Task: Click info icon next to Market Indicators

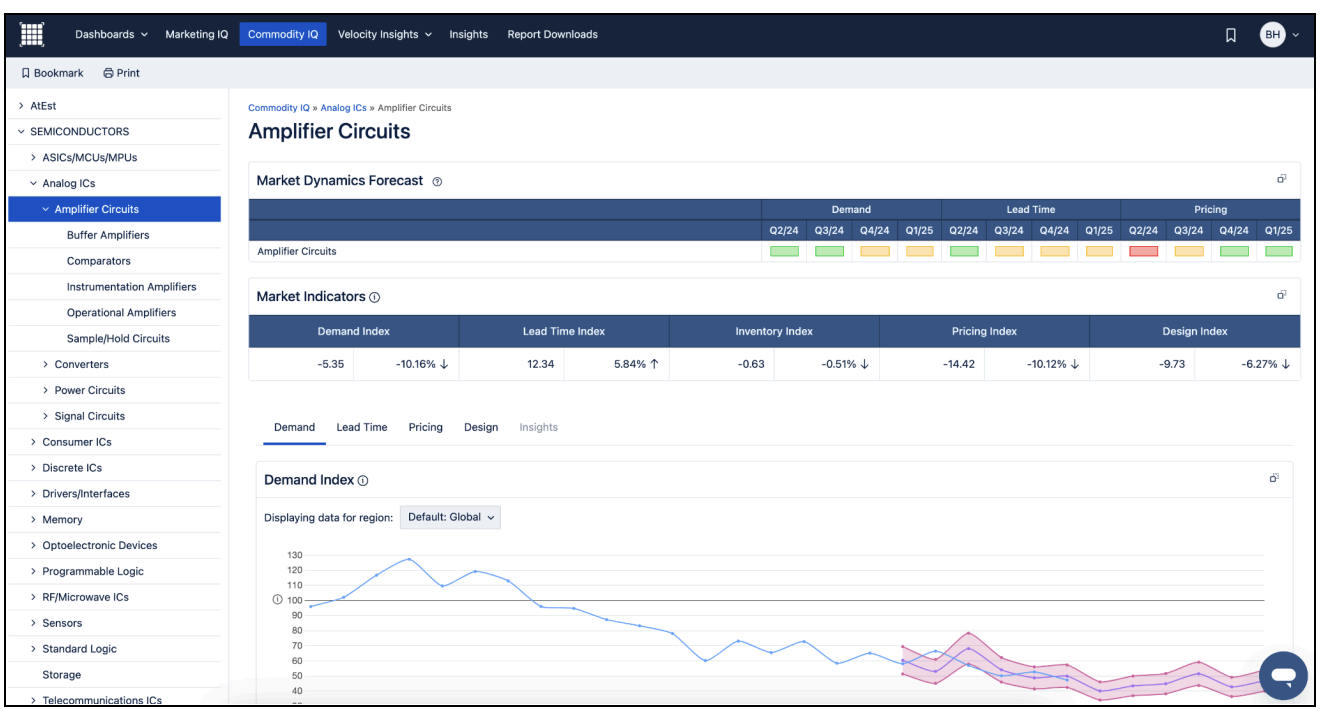Action: [375, 297]
